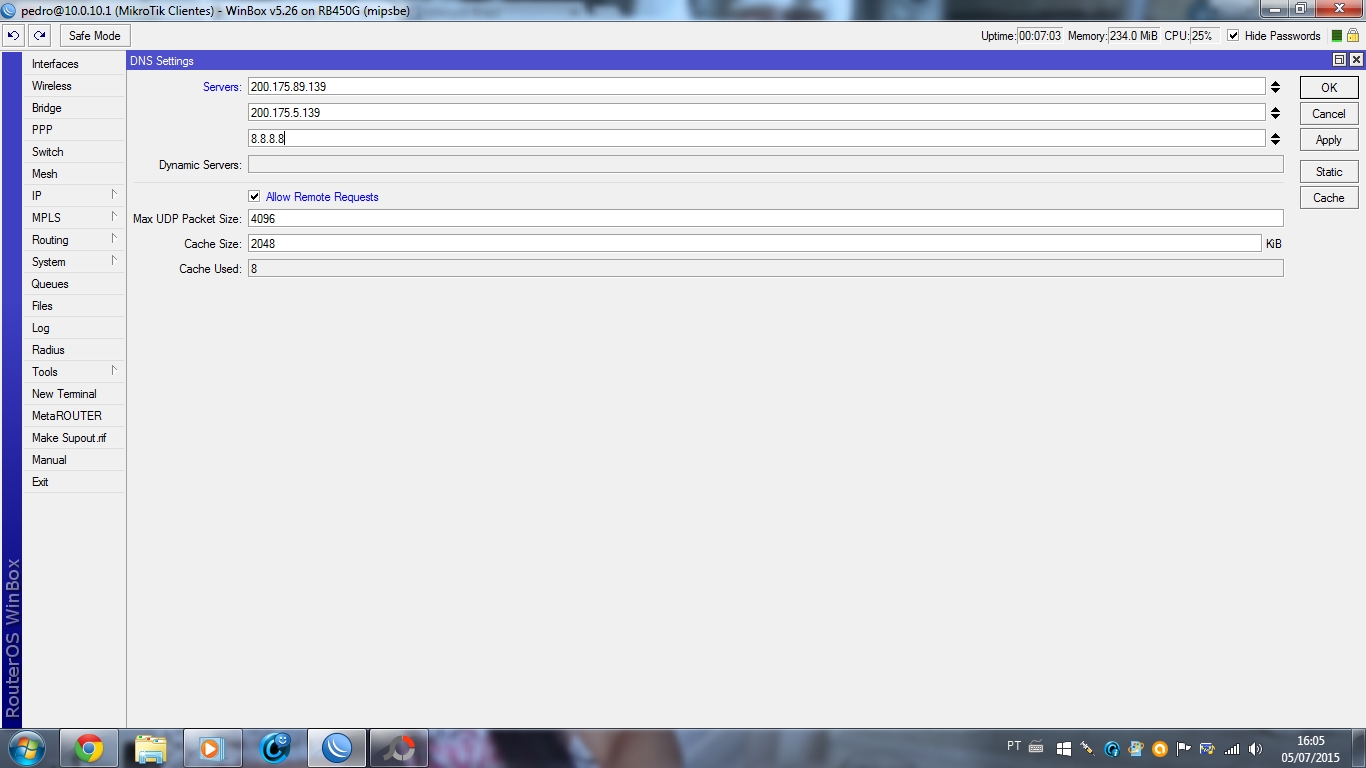Screen dimensions: 1366x768
Task: Click down arrow beside server 200.175.89.139
Action: coord(1275,90)
